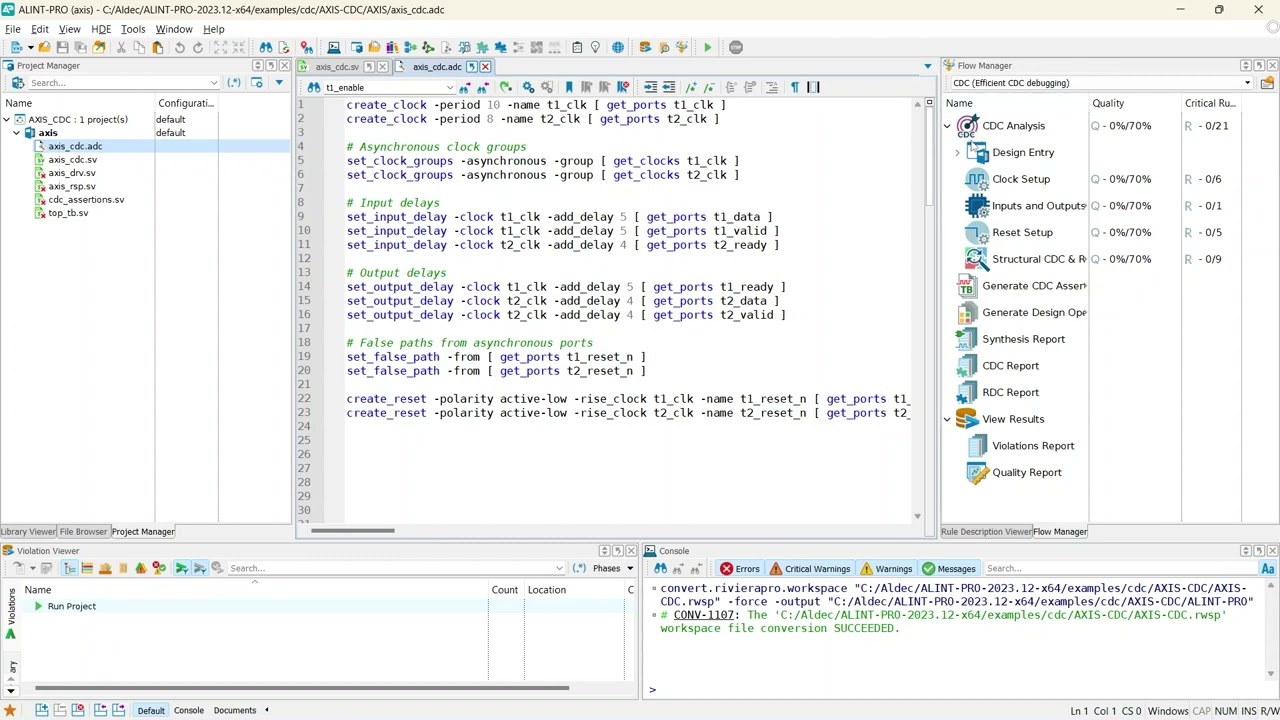This screenshot has width=1280, height=720.
Task: Click the Stop button in main toolbar
Action: (736, 47)
